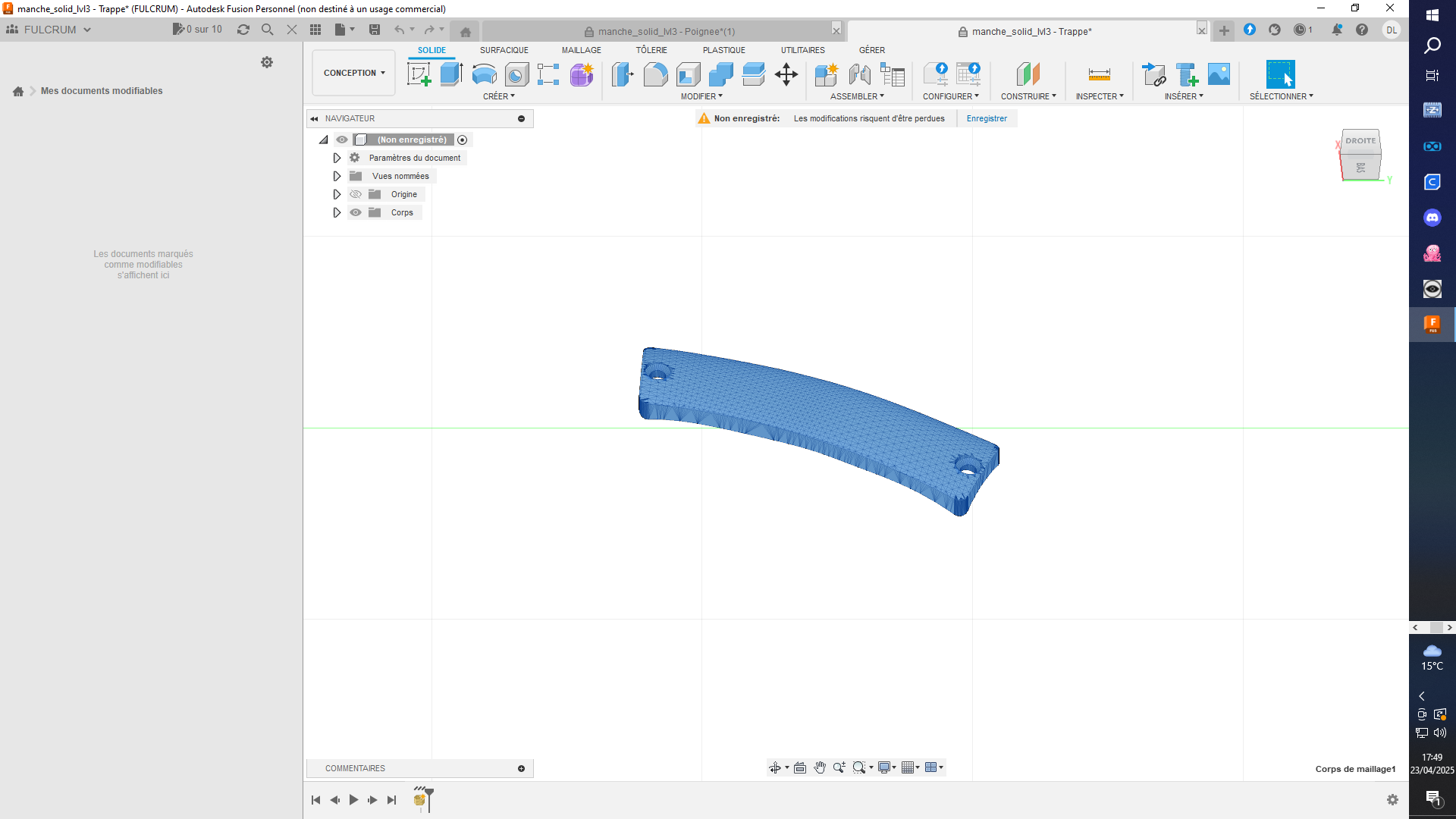Select the Move/Copy arrows tool
Image resolution: width=1456 pixels, height=819 pixels.
point(786,74)
